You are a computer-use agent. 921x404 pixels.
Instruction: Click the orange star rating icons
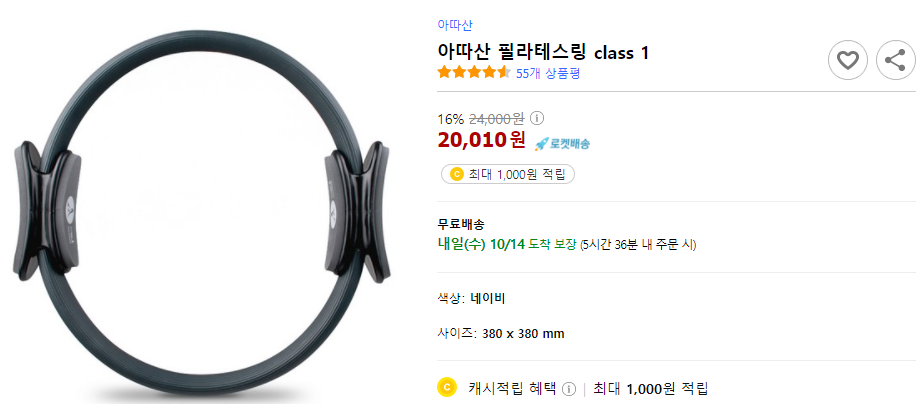474,73
